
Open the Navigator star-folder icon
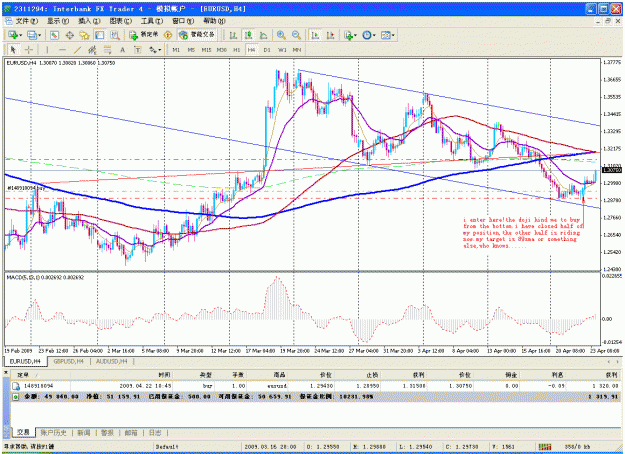(85, 35)
